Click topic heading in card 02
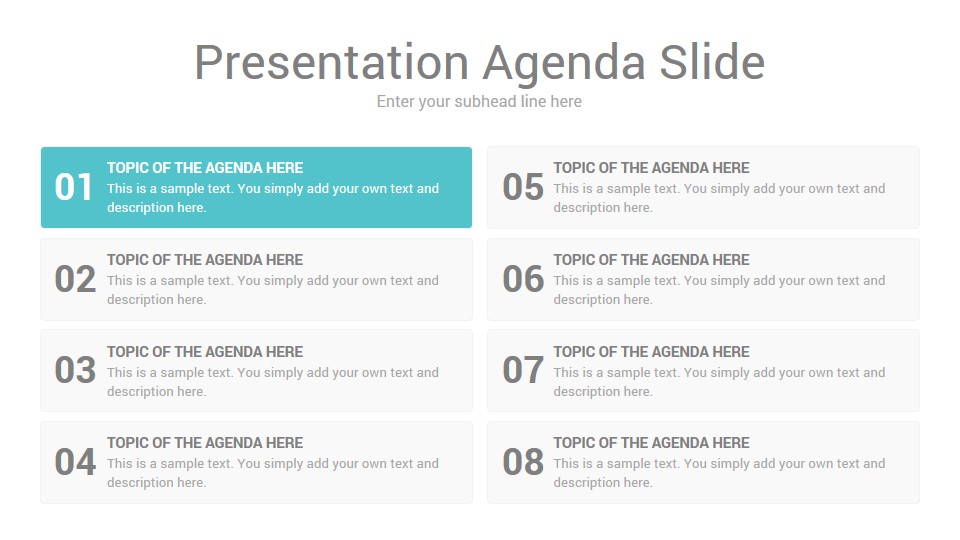 pyautogui.click(x=205, y=260)
